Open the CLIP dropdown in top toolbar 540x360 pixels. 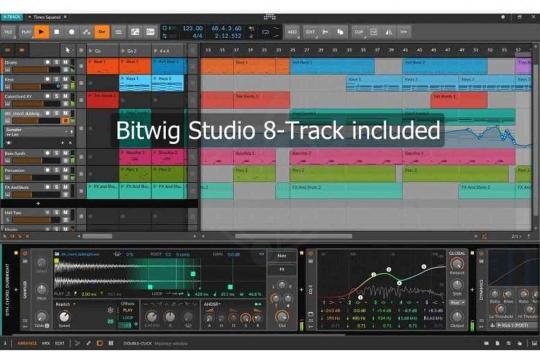359,32
